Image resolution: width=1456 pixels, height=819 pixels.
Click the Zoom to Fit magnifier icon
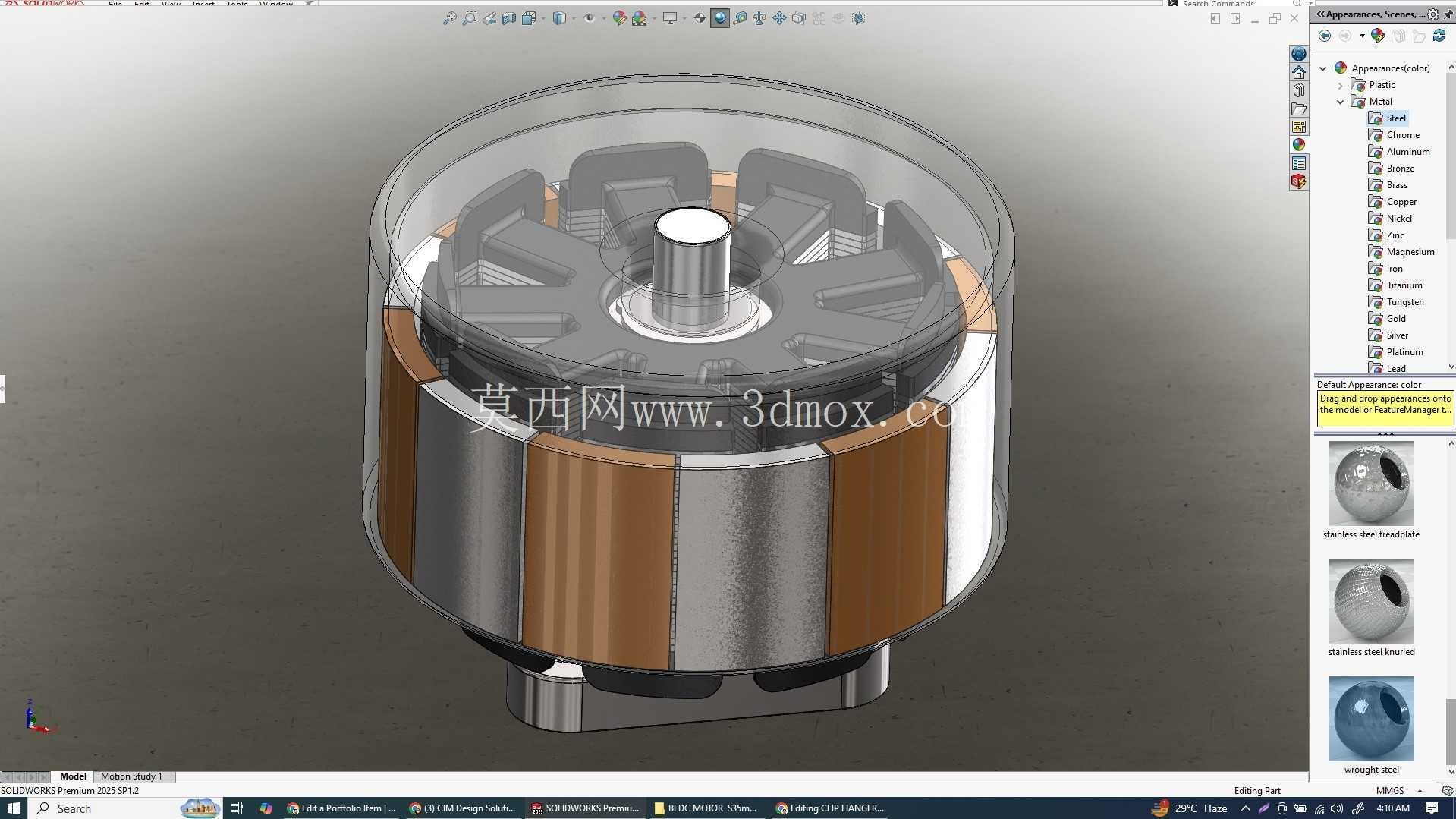coord(450,18)
